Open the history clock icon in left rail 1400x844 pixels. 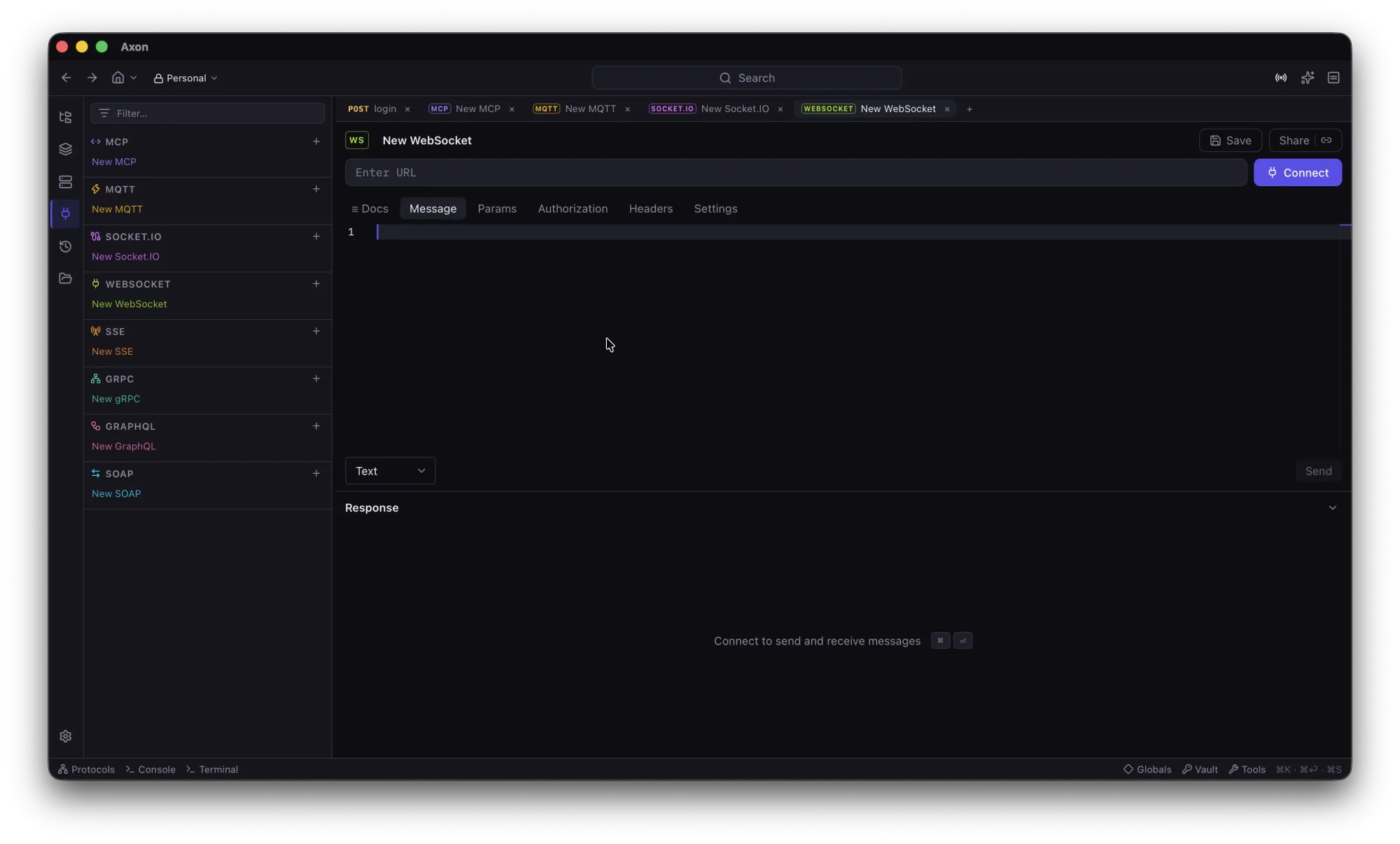click(x=66, y=246)
